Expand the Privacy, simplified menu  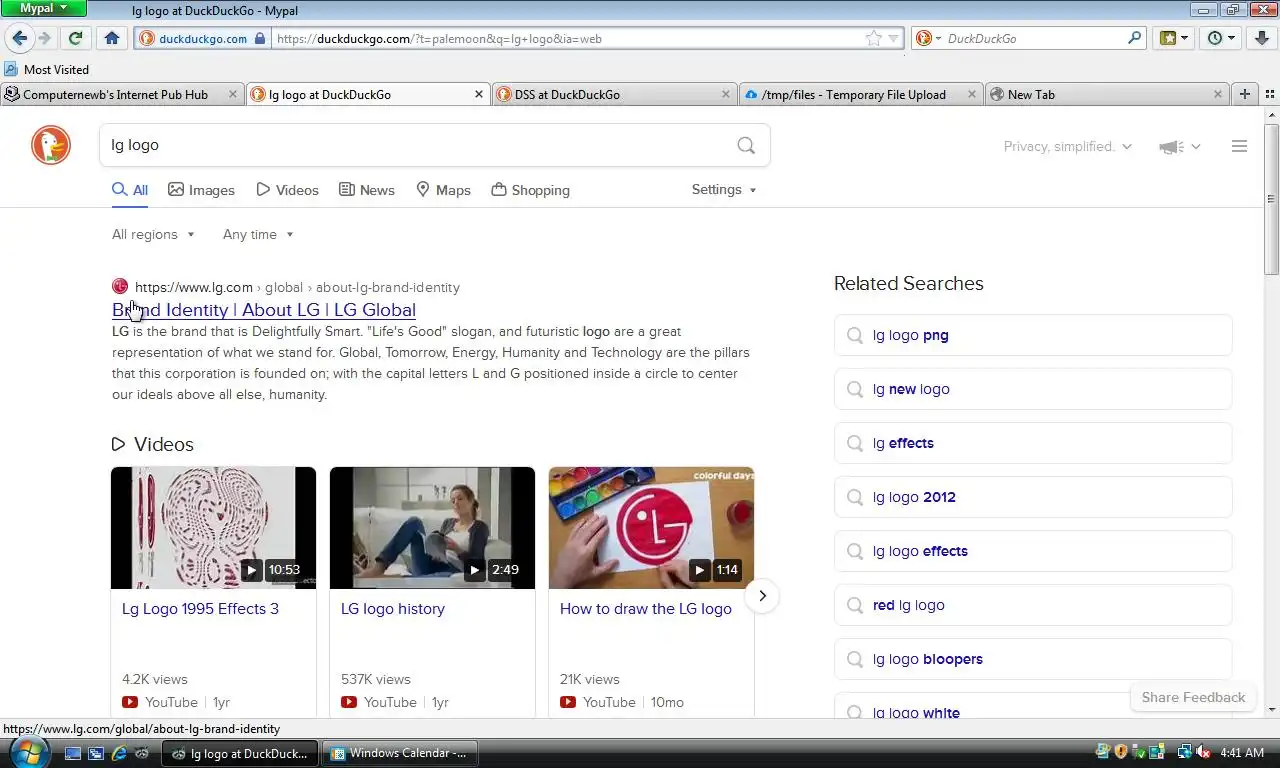point(1067,146)
